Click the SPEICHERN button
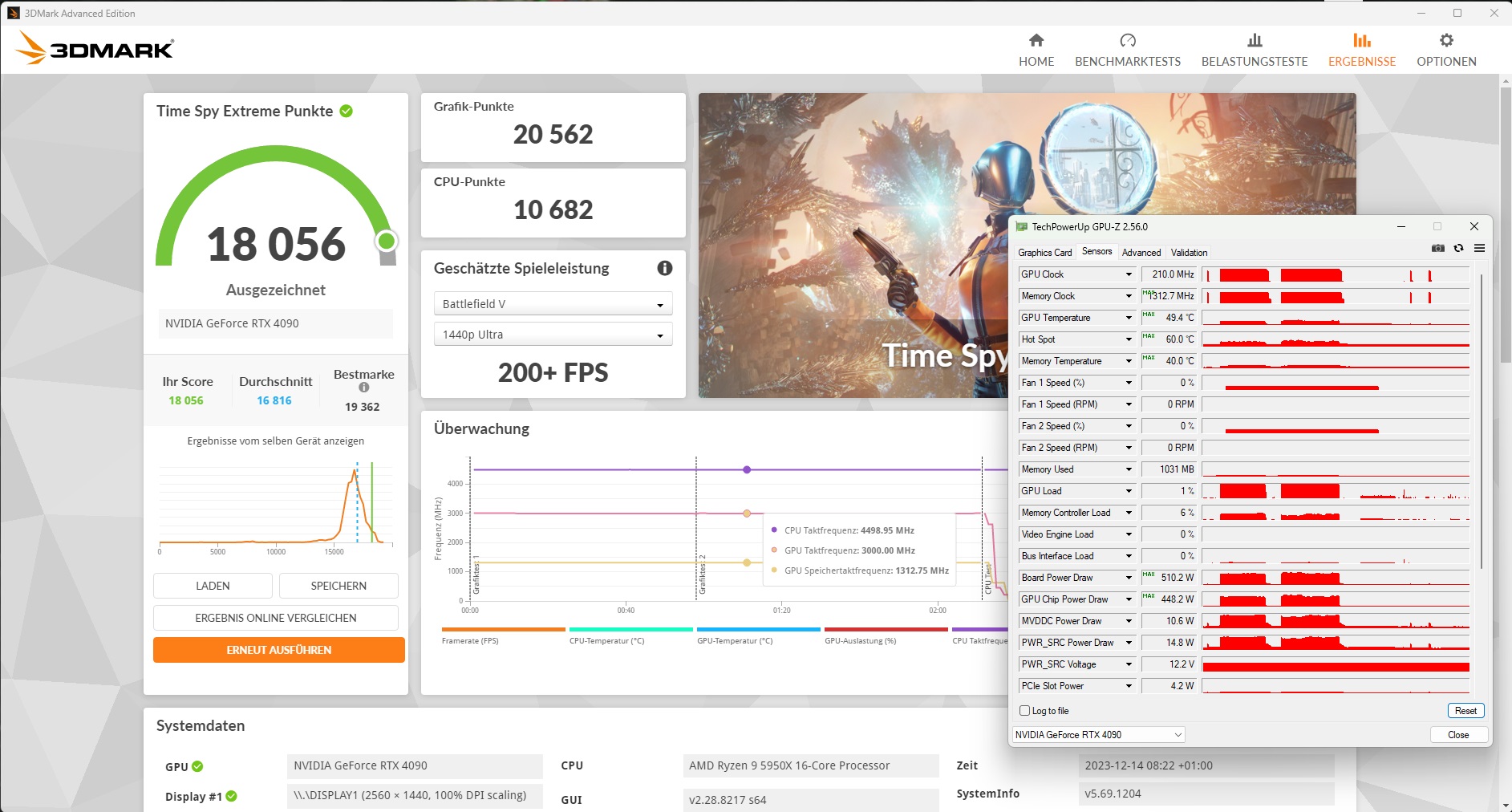 coord(338,586)
